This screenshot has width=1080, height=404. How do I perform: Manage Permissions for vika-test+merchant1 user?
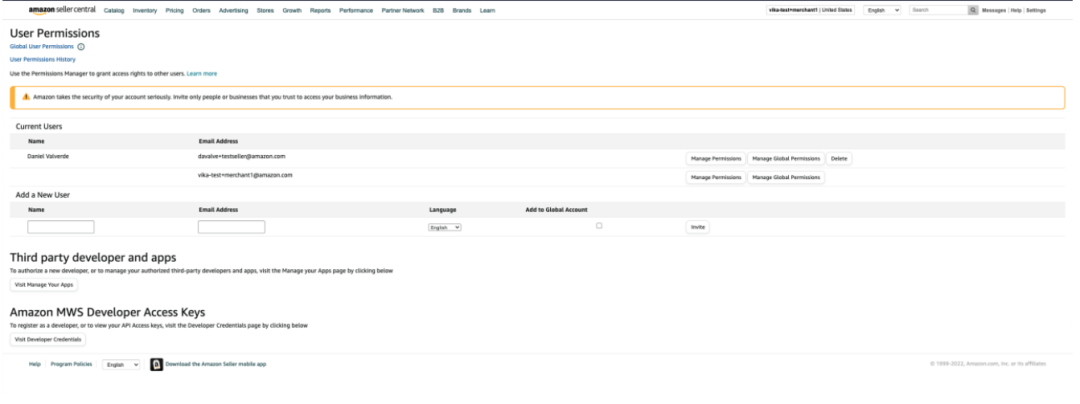click(716, 178)
